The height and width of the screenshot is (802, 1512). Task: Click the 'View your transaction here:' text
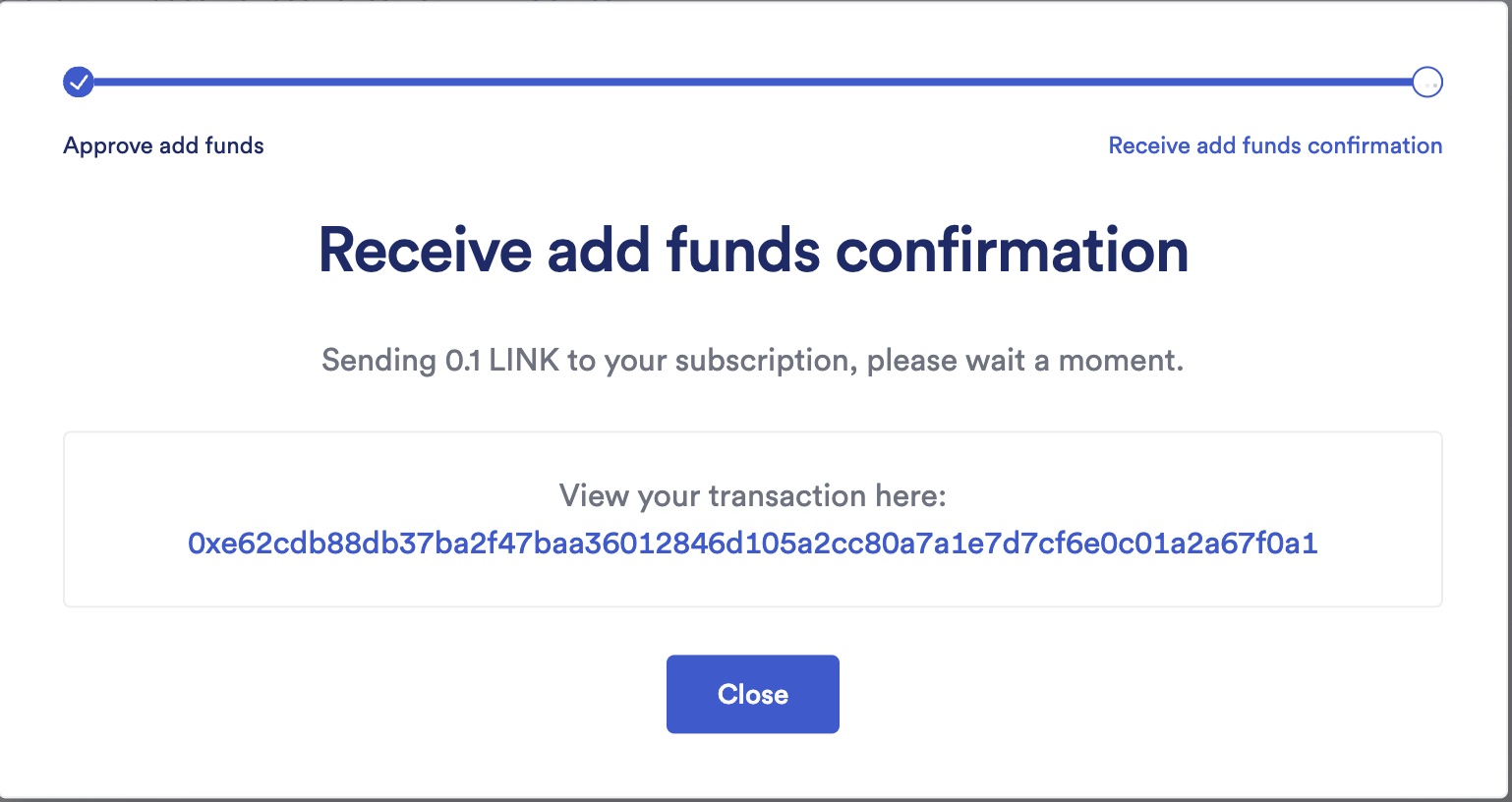(753, 495)
